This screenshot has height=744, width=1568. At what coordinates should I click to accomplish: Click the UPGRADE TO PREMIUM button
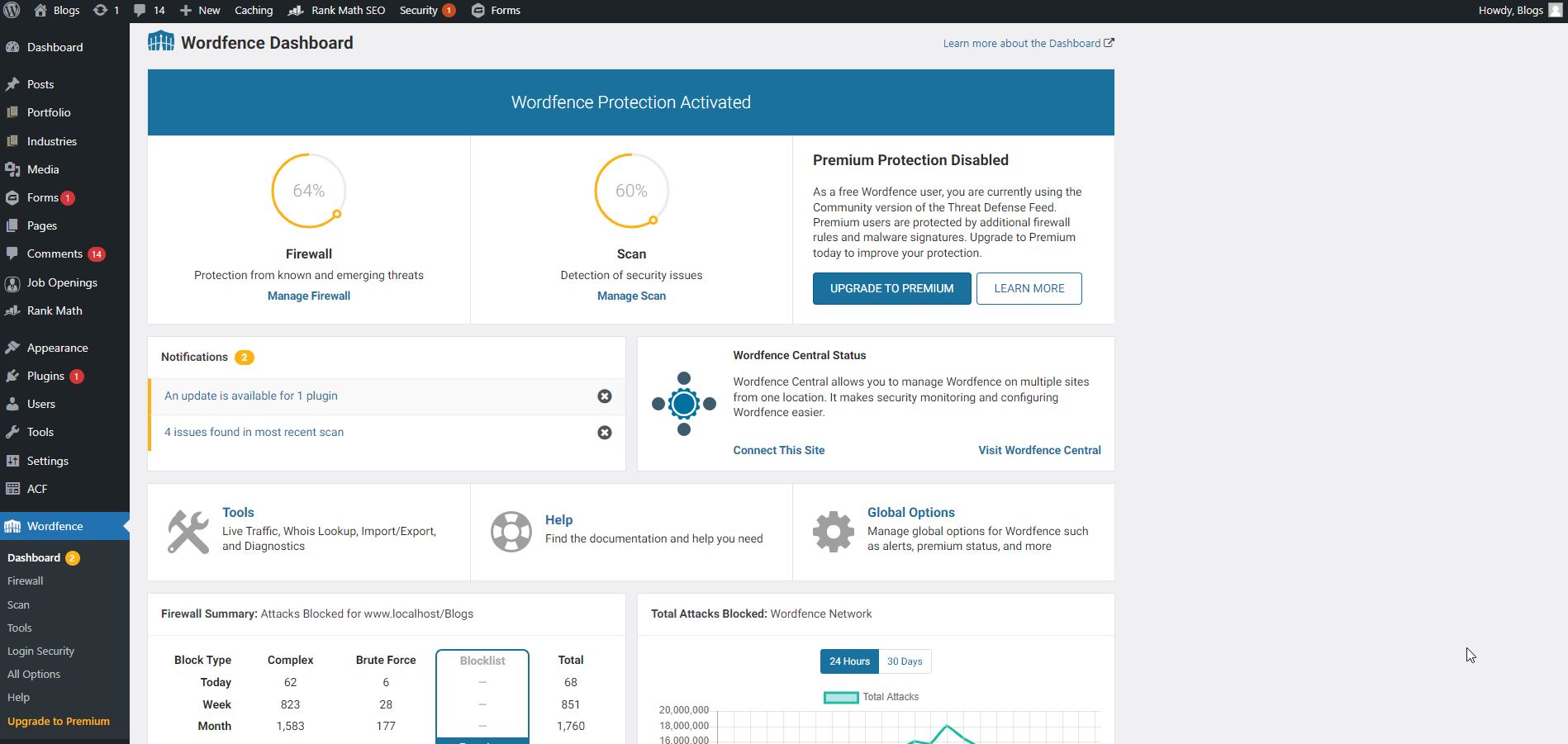[x=892, y=288]
